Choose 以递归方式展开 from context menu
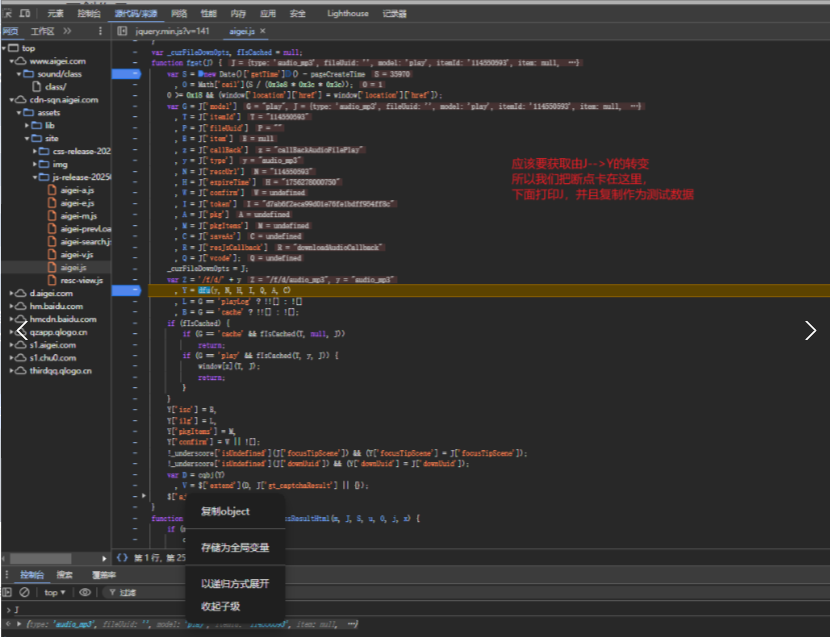The height and width of the screenshot is (637, 830). 235,584
